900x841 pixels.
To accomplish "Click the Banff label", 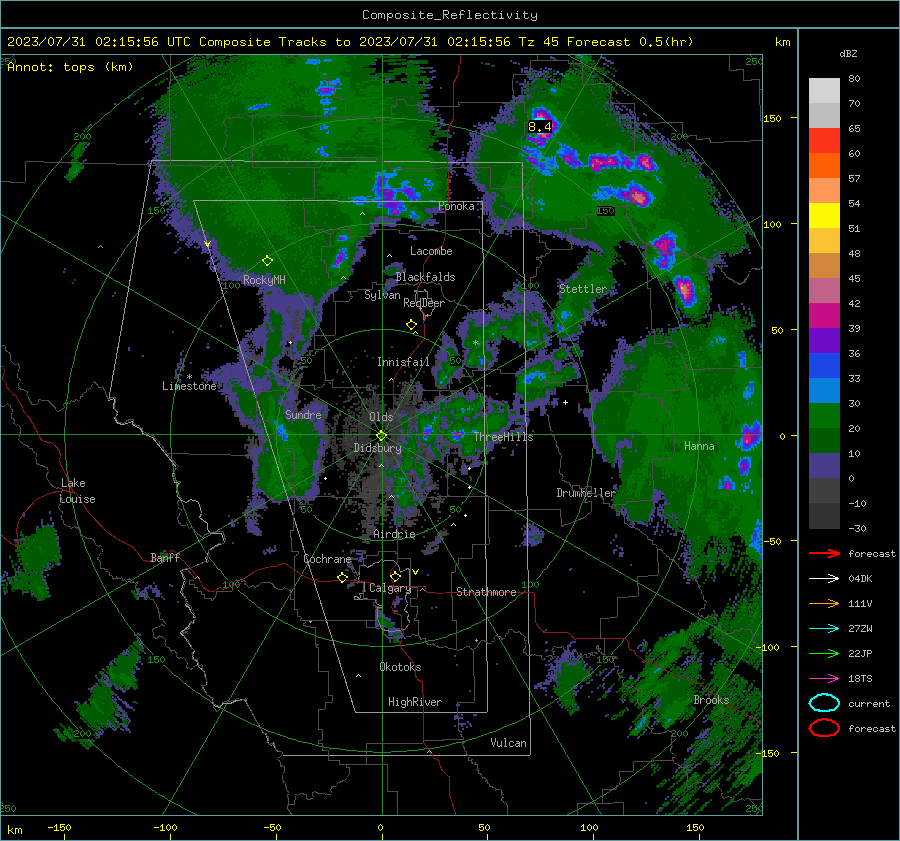I will (165, 557).
